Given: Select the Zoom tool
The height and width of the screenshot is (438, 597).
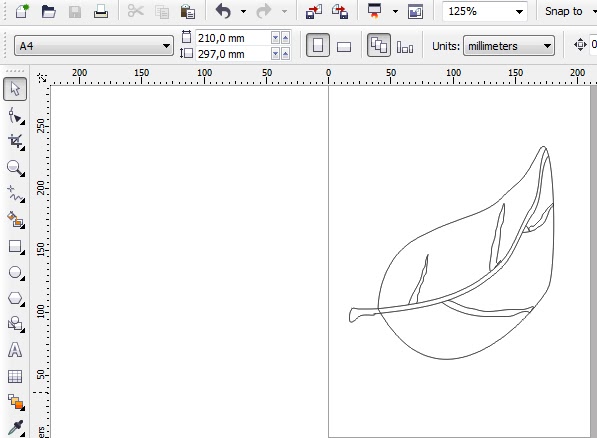Looking at the screenshot, I should click(x=16, y=168).
